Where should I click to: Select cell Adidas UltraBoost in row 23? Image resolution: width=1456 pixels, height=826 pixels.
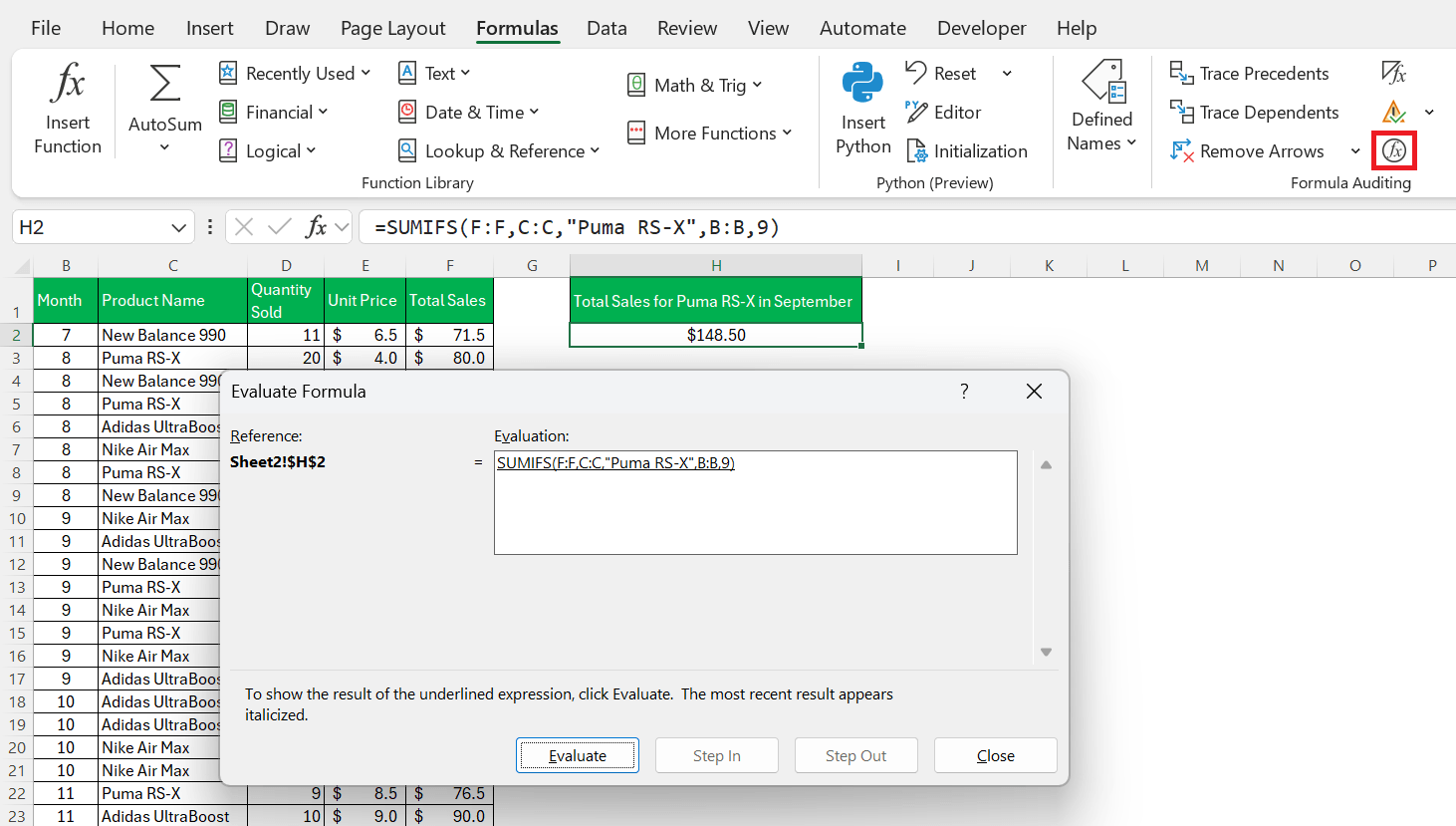click(172, 816)
